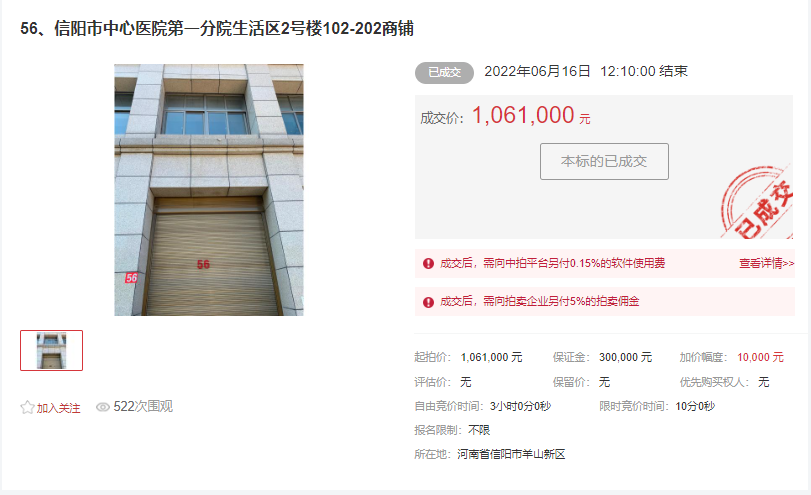Viewport: 811px width, 495px height.
Task: Click the 本标的已成交 button
Action: coord(604,161)
